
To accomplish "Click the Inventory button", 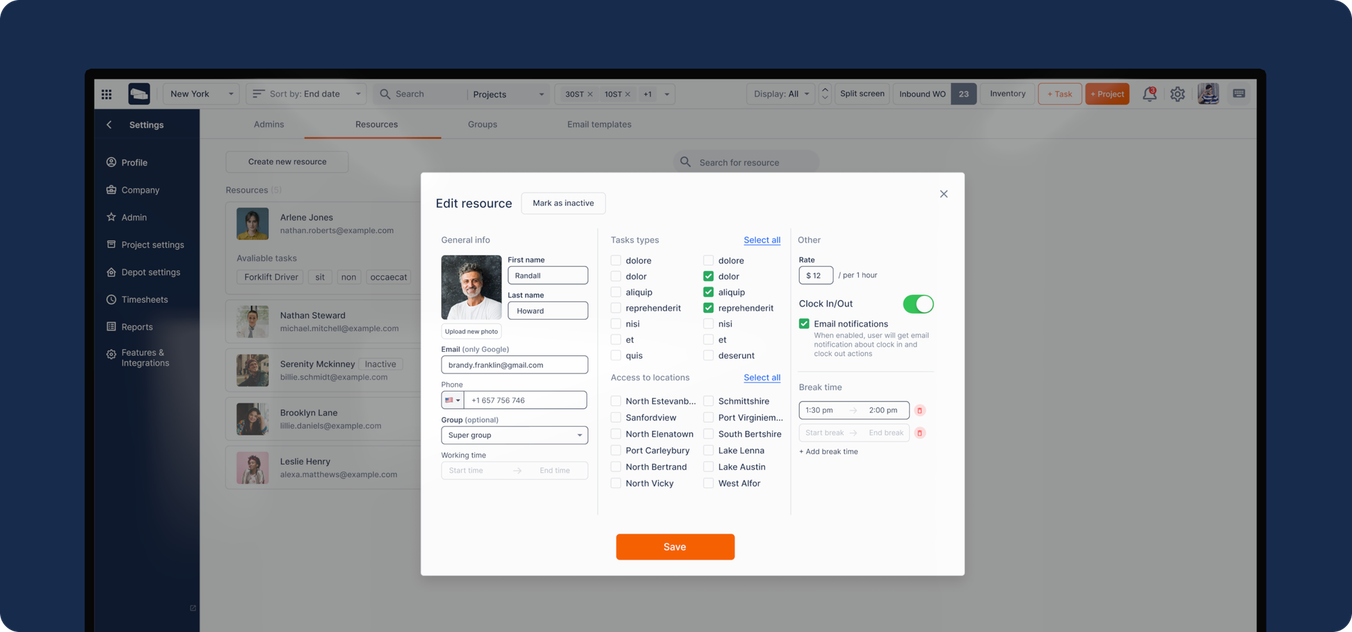I will (x=1007, y=94).
